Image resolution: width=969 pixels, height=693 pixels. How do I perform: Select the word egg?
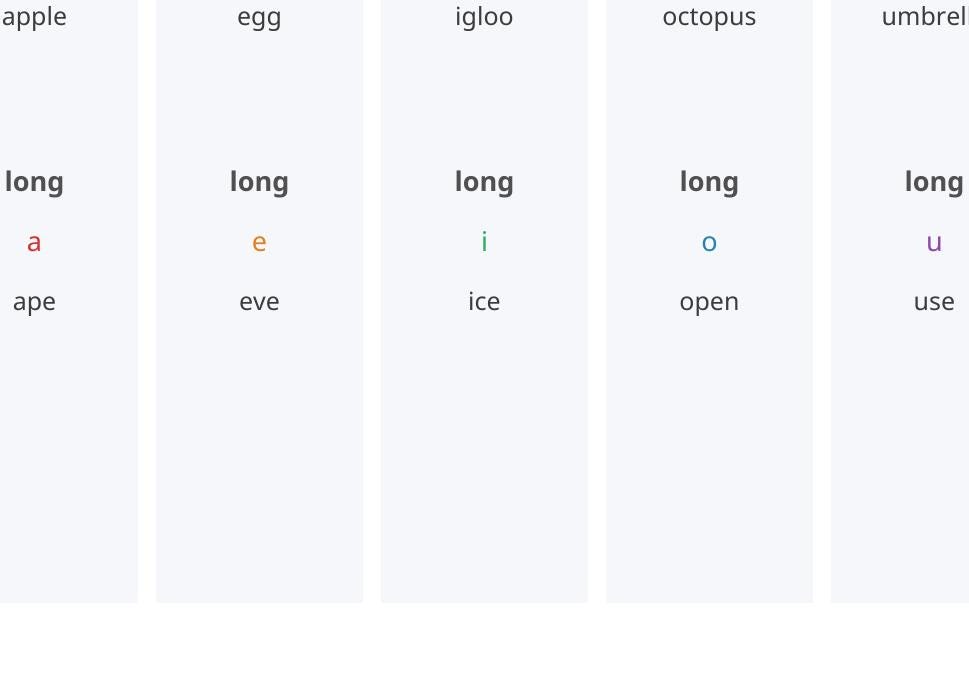pos(259,18)
